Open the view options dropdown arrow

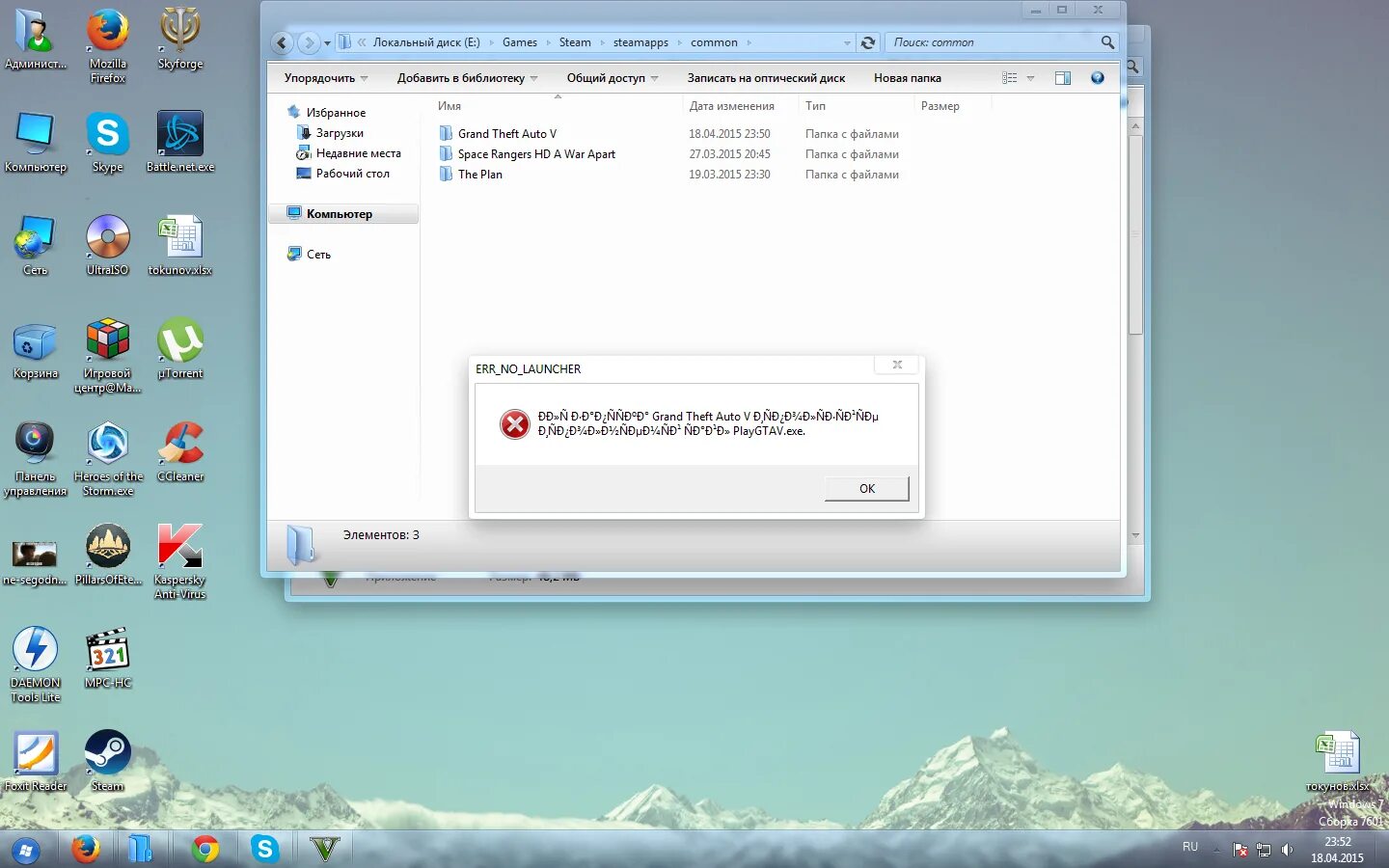point(1030,78)
